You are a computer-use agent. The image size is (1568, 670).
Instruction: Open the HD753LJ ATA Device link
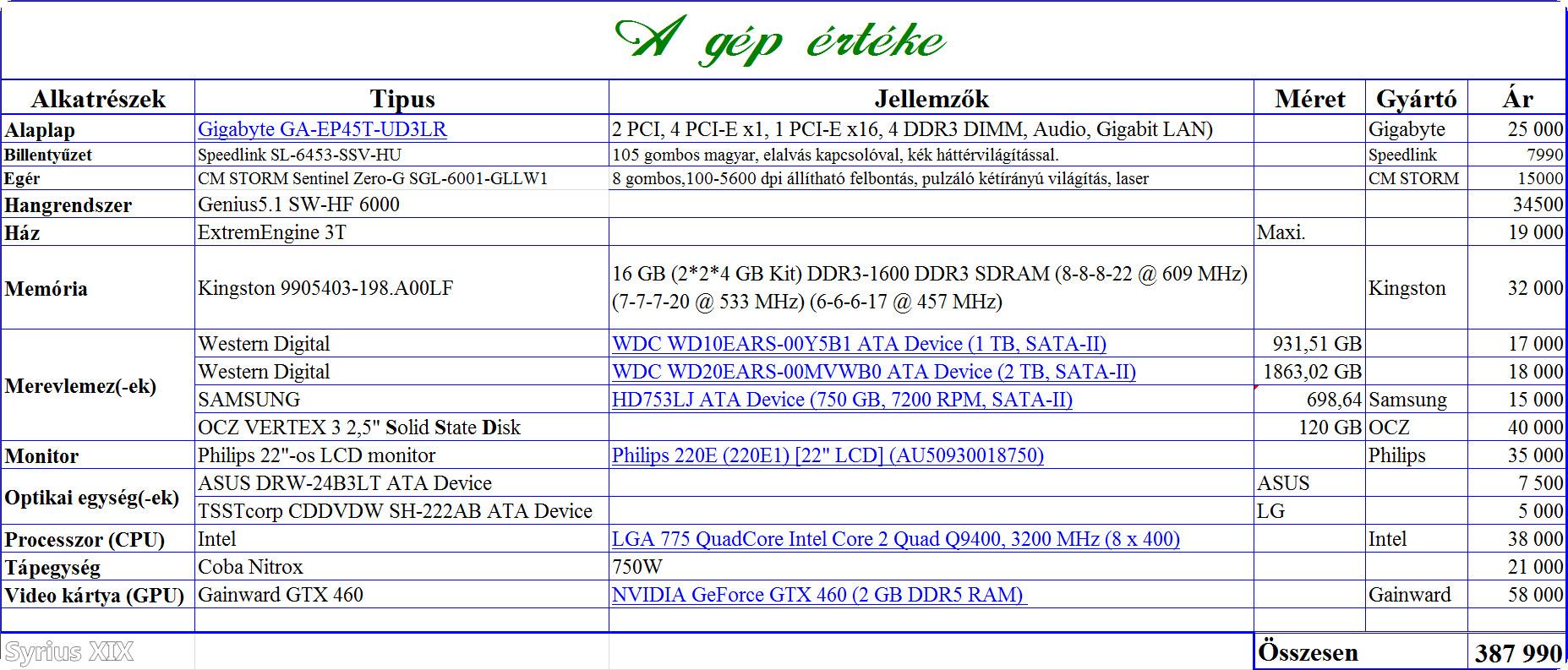(842, 400)
